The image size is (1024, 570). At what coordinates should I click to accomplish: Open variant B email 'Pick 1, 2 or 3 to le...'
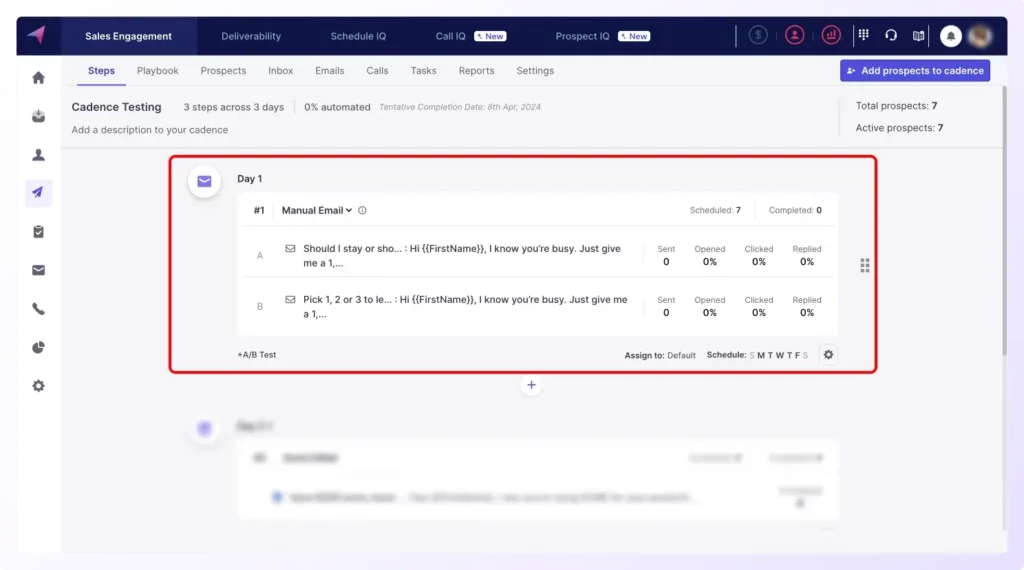(x=465, y=306)
